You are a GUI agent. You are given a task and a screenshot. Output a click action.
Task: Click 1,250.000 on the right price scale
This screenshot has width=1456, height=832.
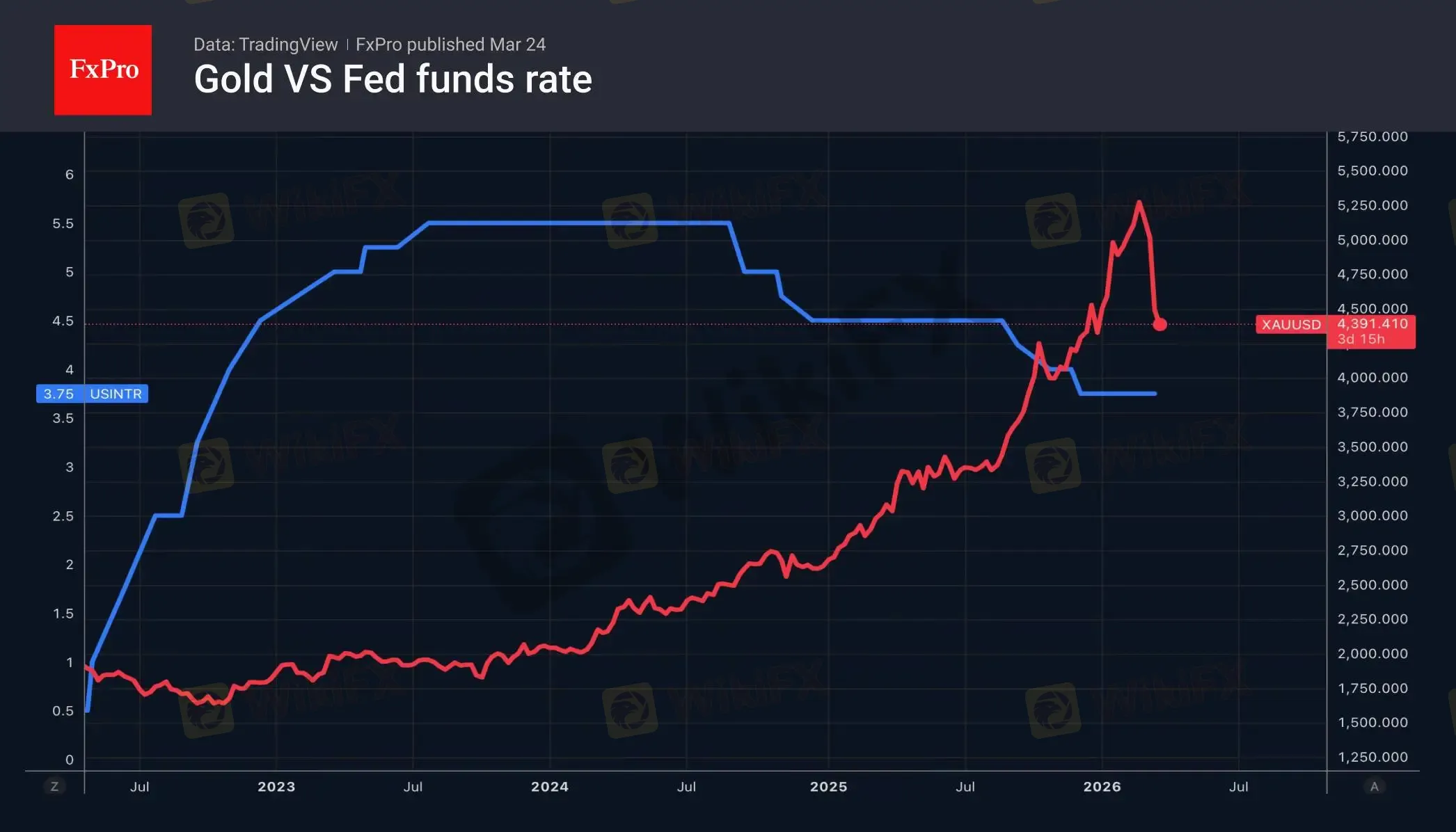(1372, 757)
